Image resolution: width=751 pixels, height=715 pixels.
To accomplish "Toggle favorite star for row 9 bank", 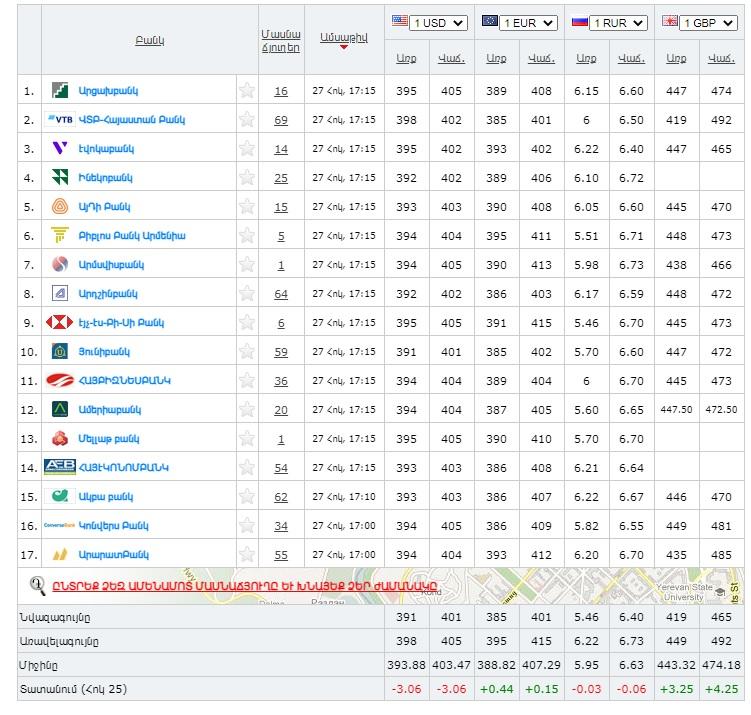I will click(247, 323).
